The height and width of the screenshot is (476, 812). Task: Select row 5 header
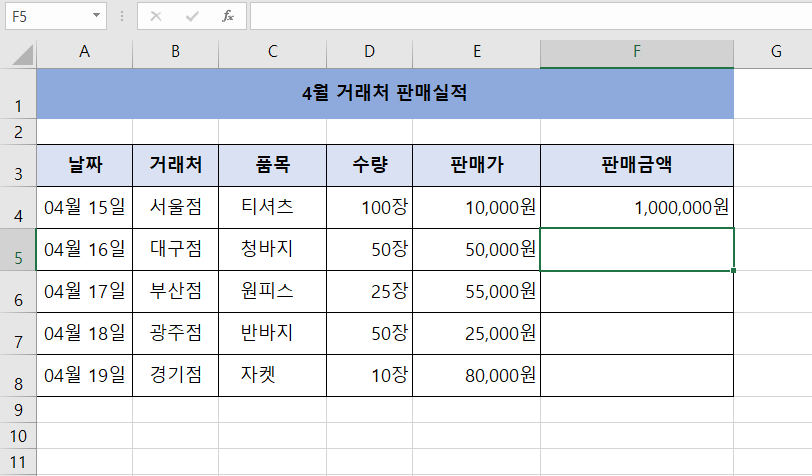coord(18,250)
